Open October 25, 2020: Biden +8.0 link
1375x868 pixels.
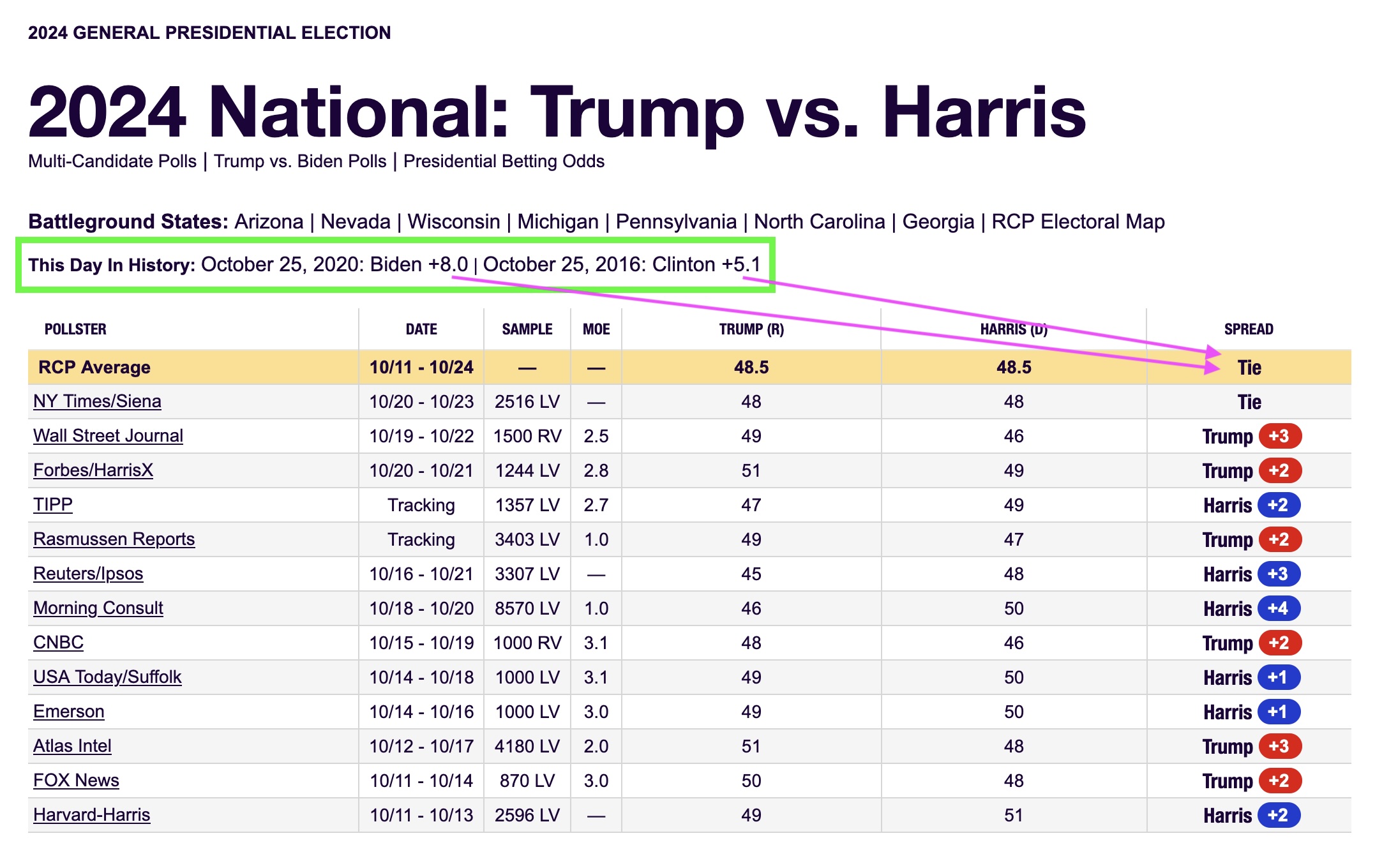pos(334,264)
